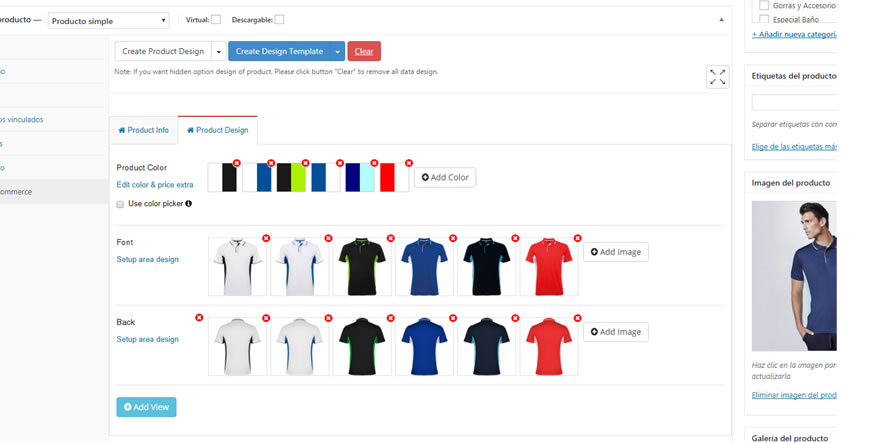Check the Gorras y Accesorios category
885x443 pixels.
(x=764, y=6)
